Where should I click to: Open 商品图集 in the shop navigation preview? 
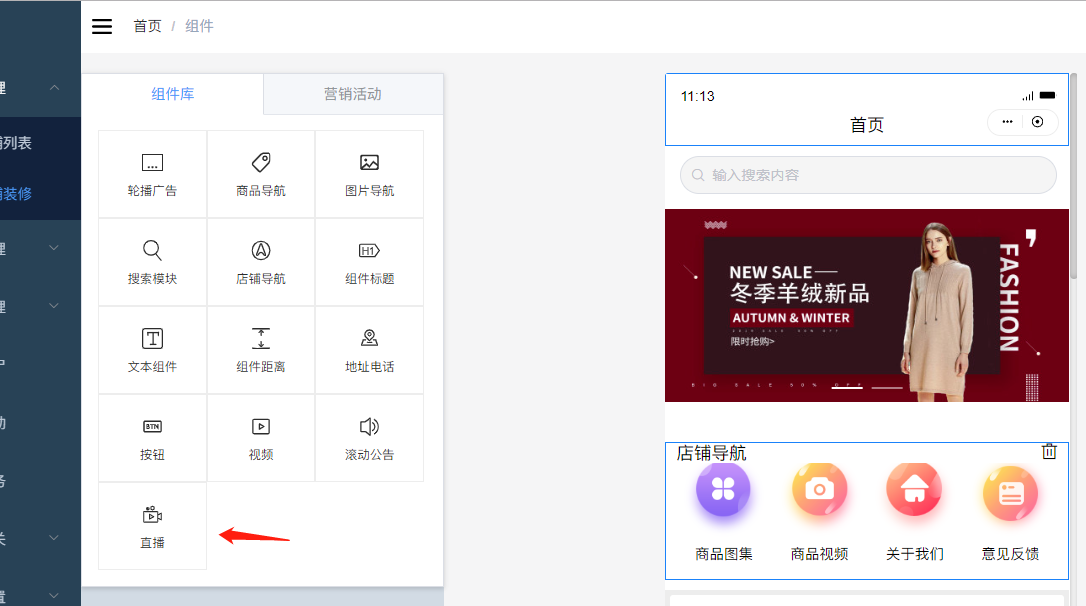(x=723, y=509)
